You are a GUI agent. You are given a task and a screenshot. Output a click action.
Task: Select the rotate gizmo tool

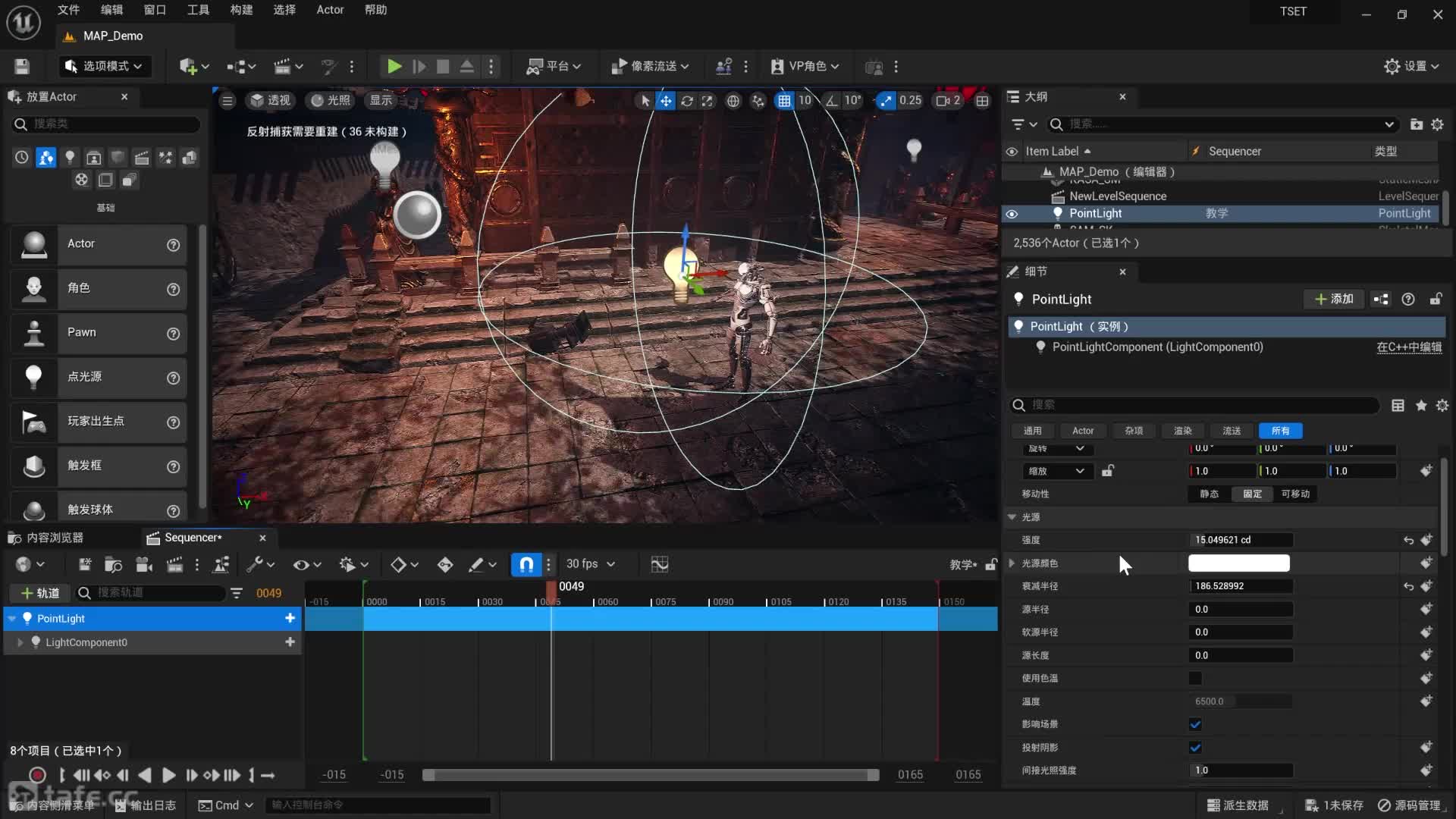point(686,101)
